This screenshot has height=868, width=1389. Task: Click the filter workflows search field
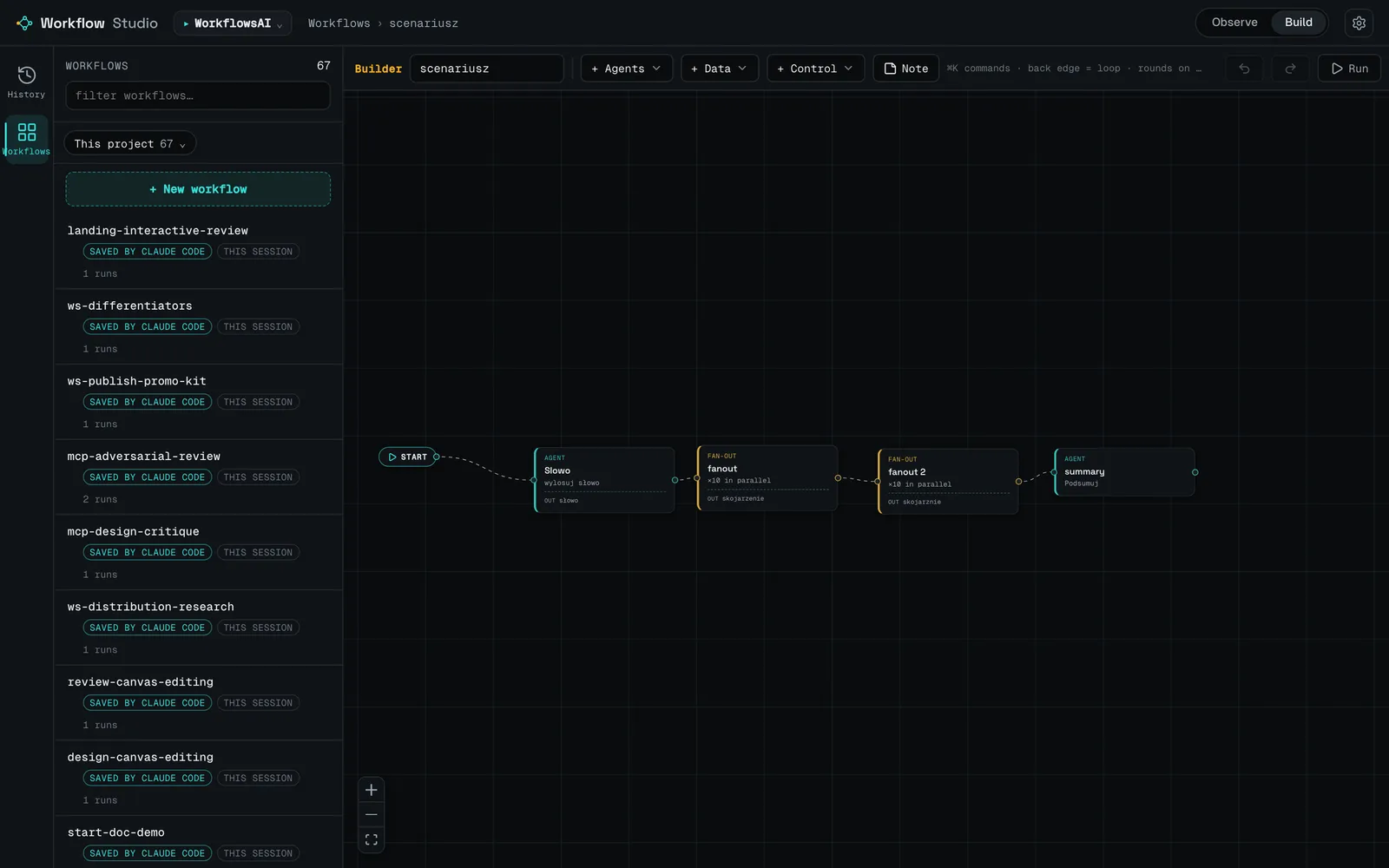[x=198, y=95]
